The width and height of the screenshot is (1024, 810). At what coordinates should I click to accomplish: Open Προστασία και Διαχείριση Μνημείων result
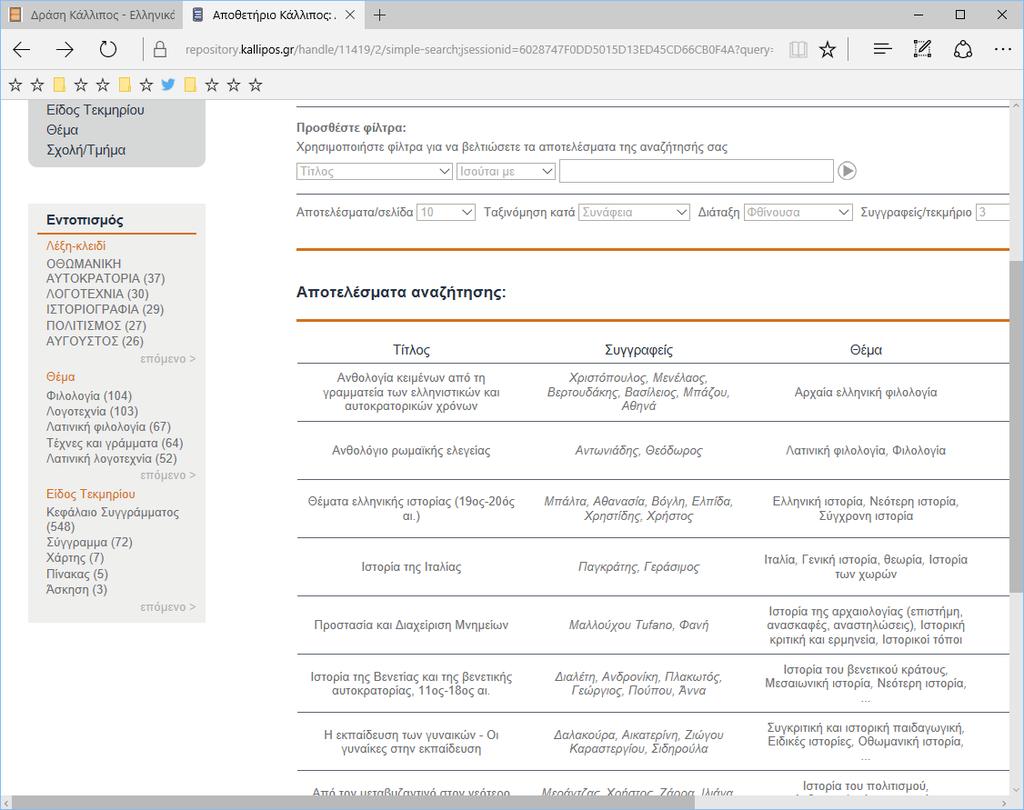[411, 625]
